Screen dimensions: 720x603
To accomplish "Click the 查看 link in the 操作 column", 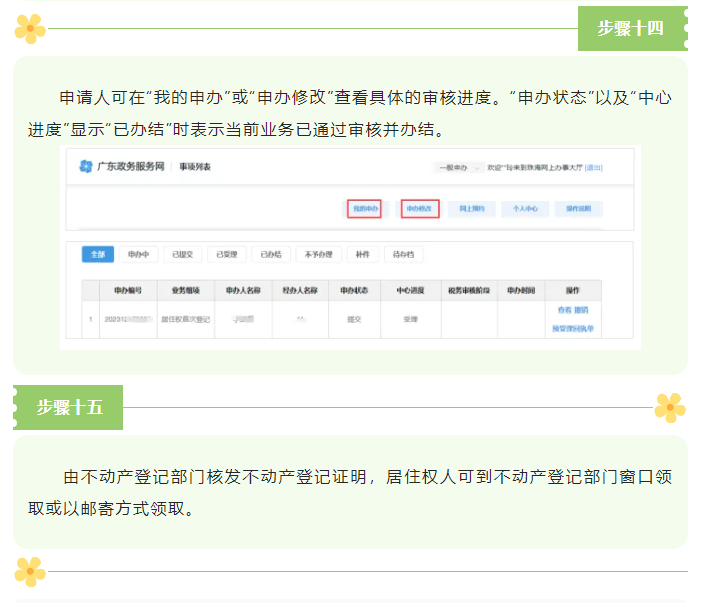I will pyautogui.click(x=564, y=311).
